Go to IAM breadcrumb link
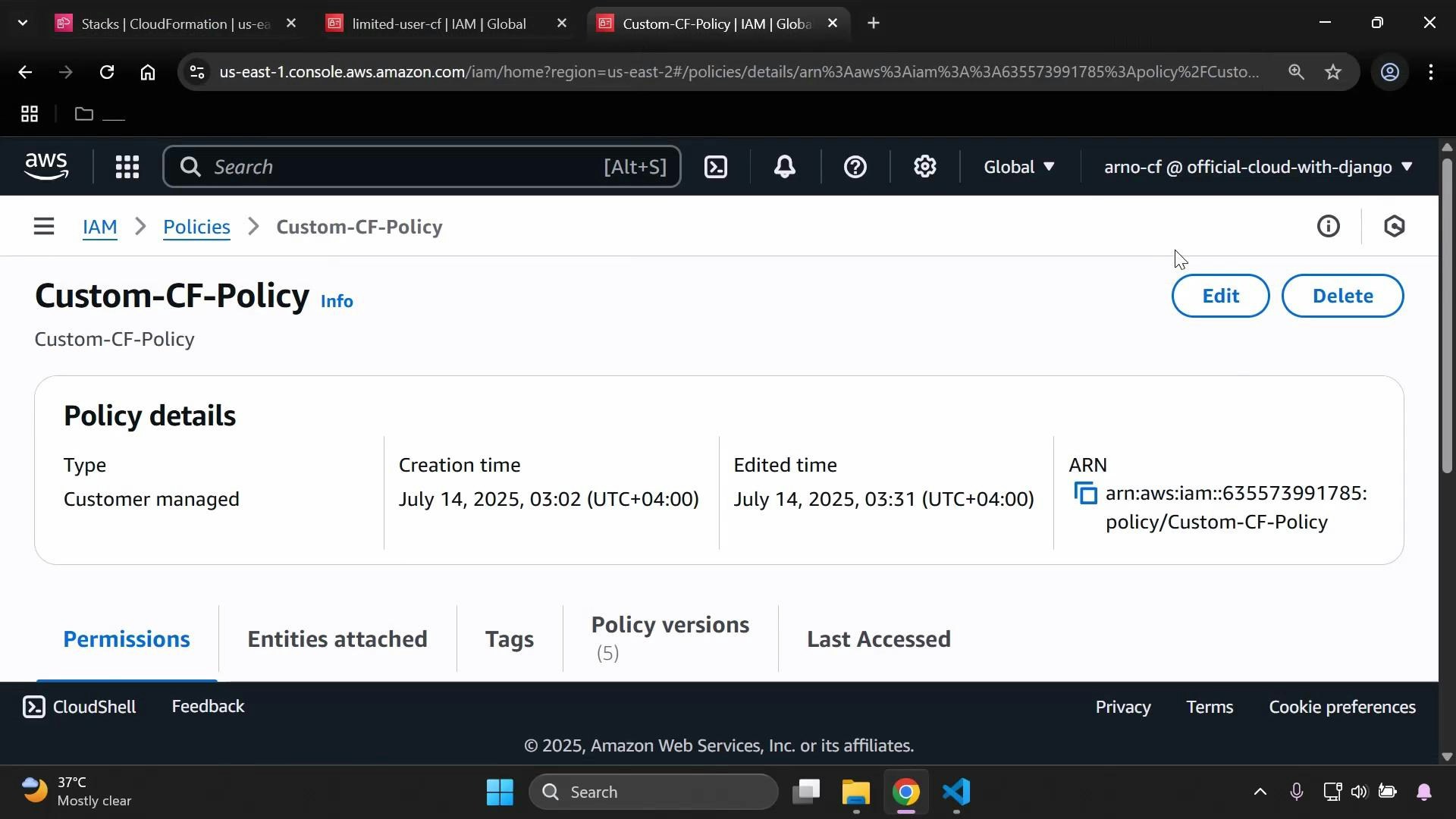The image size is (1456, 819). [x=100, y=227]
